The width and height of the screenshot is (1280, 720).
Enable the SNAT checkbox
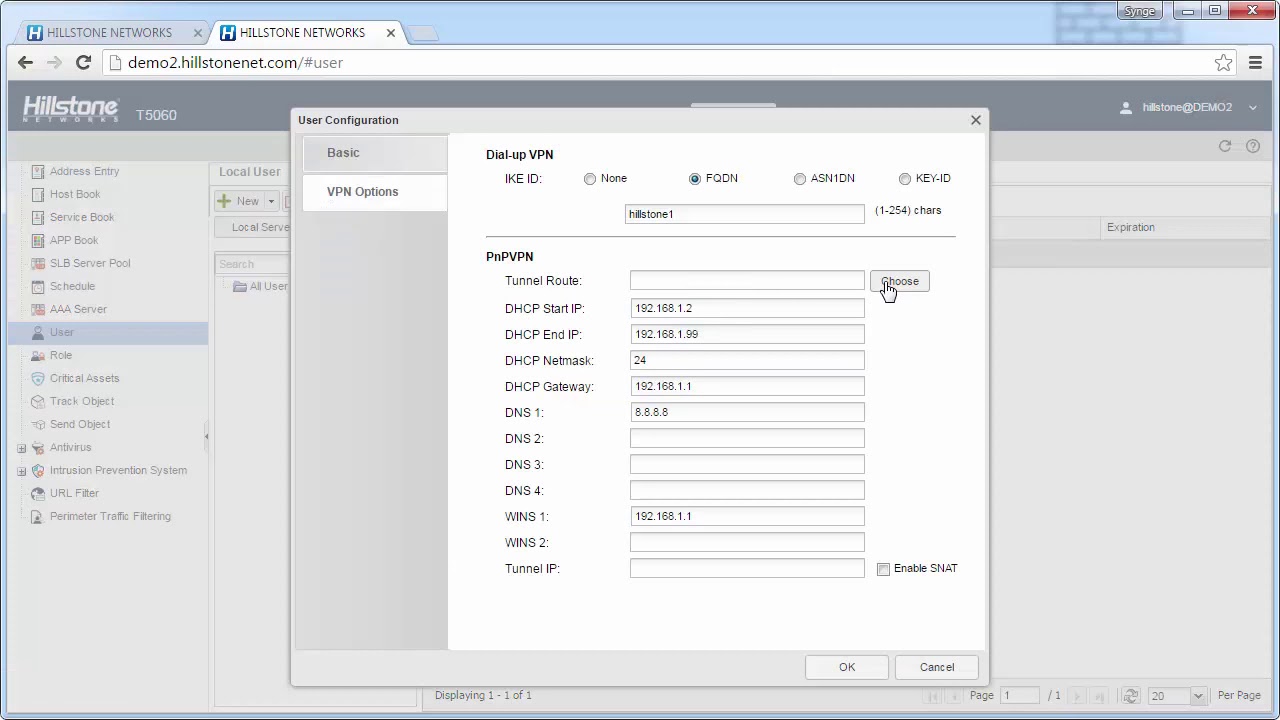pos(883,569)
